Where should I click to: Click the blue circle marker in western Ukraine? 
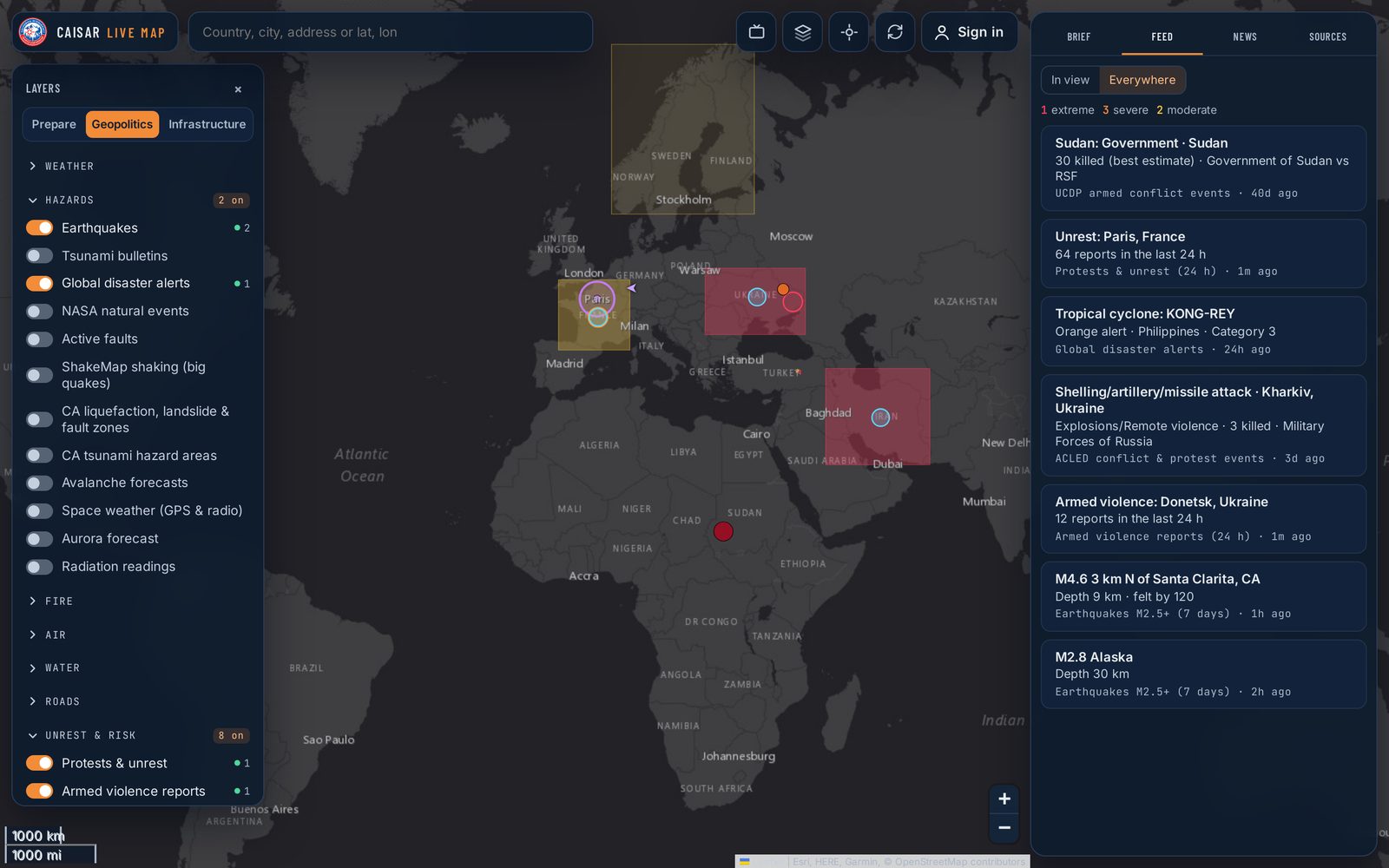pos(757,297)
